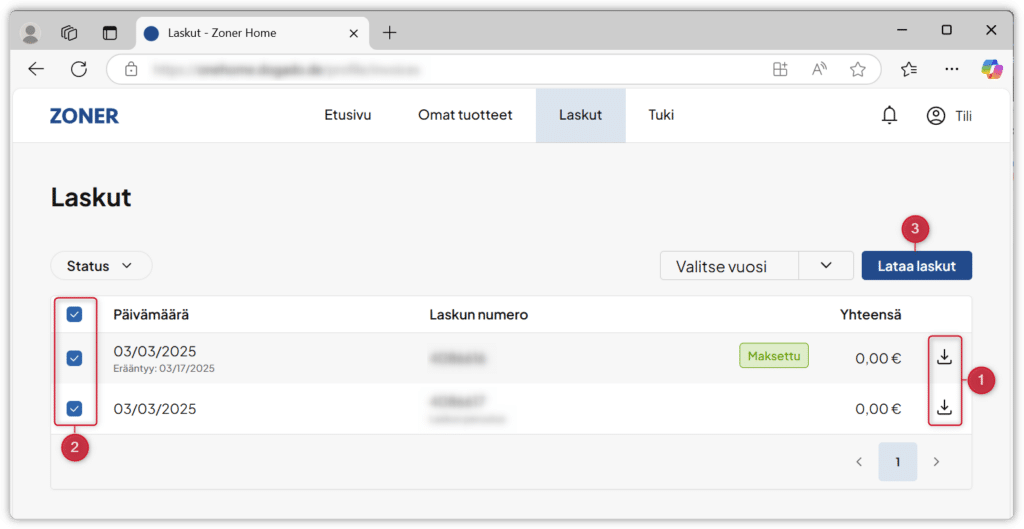Open the Tuki support link
Viewport: 1024px width, 529px height.
[661, 115]
